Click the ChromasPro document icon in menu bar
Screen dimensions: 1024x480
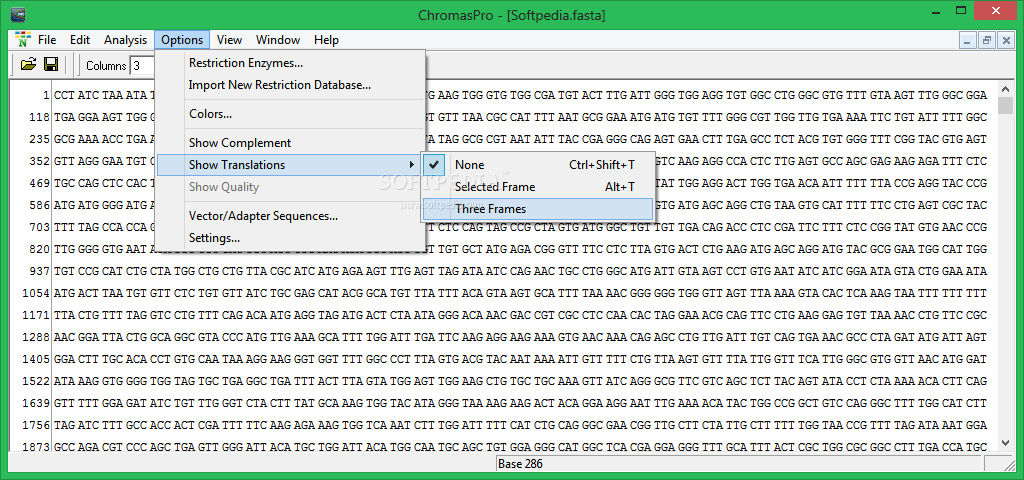(23, 39)
